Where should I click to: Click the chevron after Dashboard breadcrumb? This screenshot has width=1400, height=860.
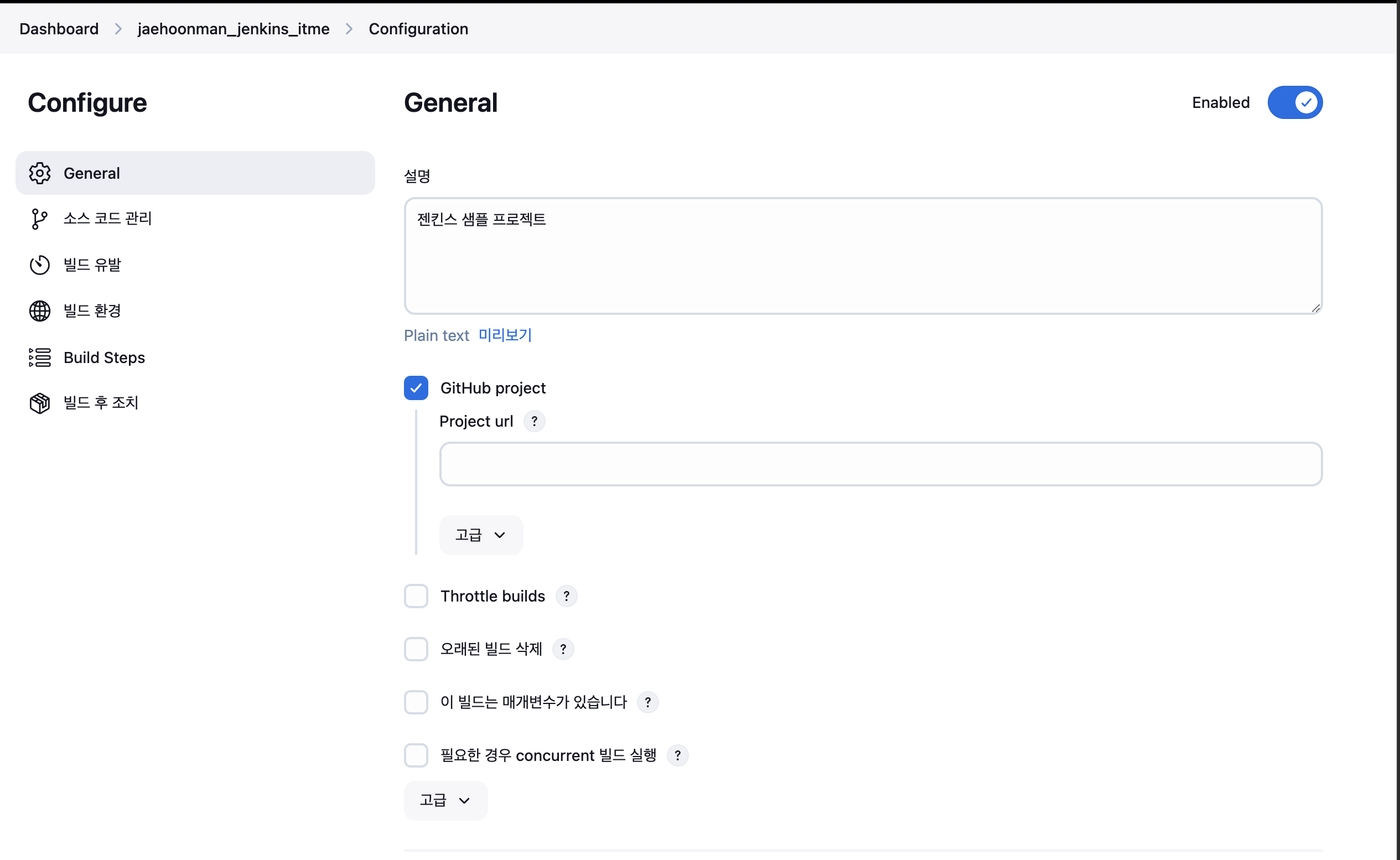[x=118, y=28]
